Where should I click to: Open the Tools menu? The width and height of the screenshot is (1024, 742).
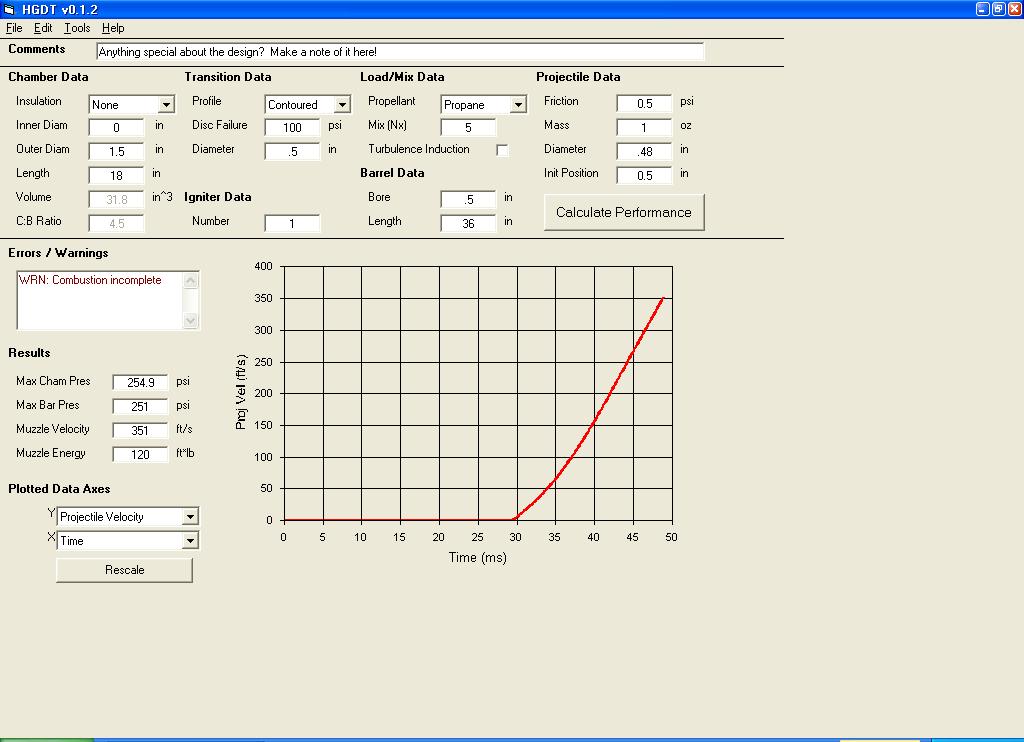pyautogui.click(x=77, y=28)
